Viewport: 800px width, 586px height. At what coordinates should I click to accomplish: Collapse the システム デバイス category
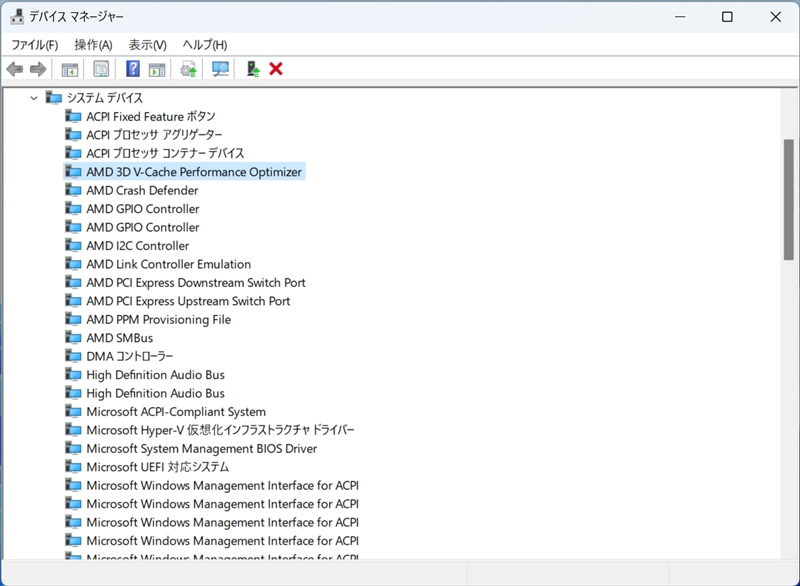click(34, 98)
